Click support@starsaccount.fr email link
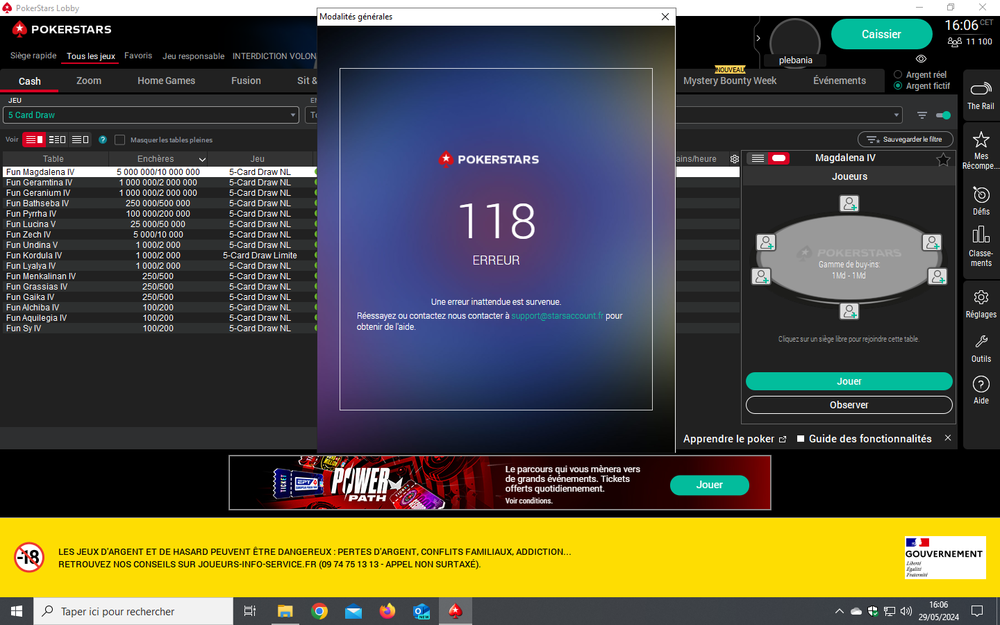This screenshot has height=625, width=1000. [557, 316]
